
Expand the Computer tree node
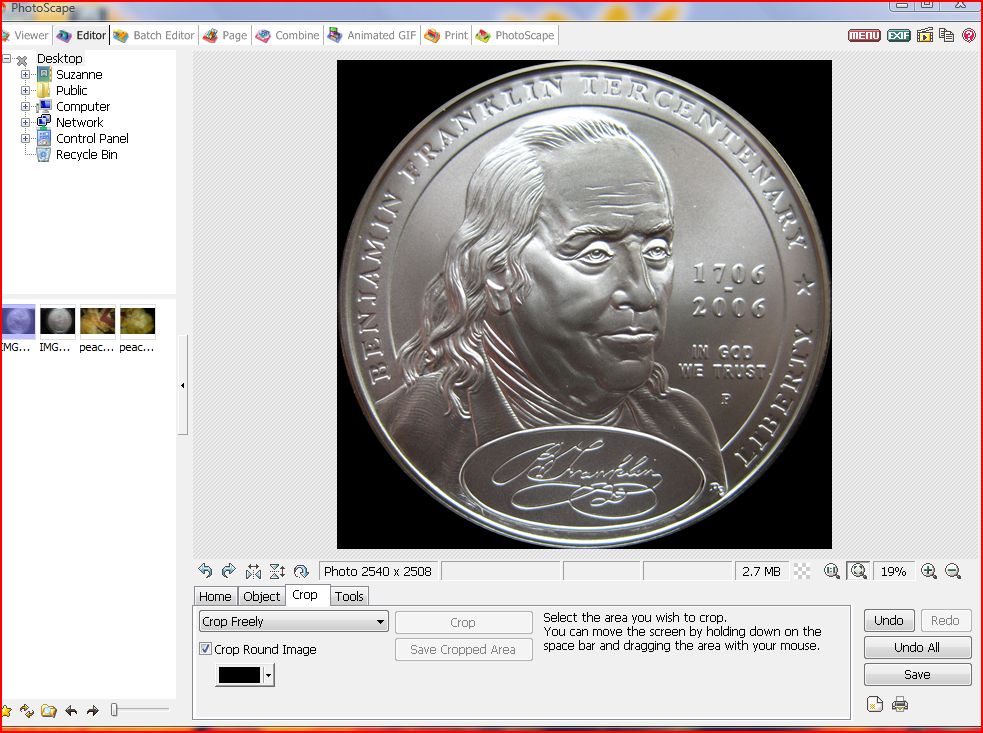pyautogui.click(x=26, y=107)
